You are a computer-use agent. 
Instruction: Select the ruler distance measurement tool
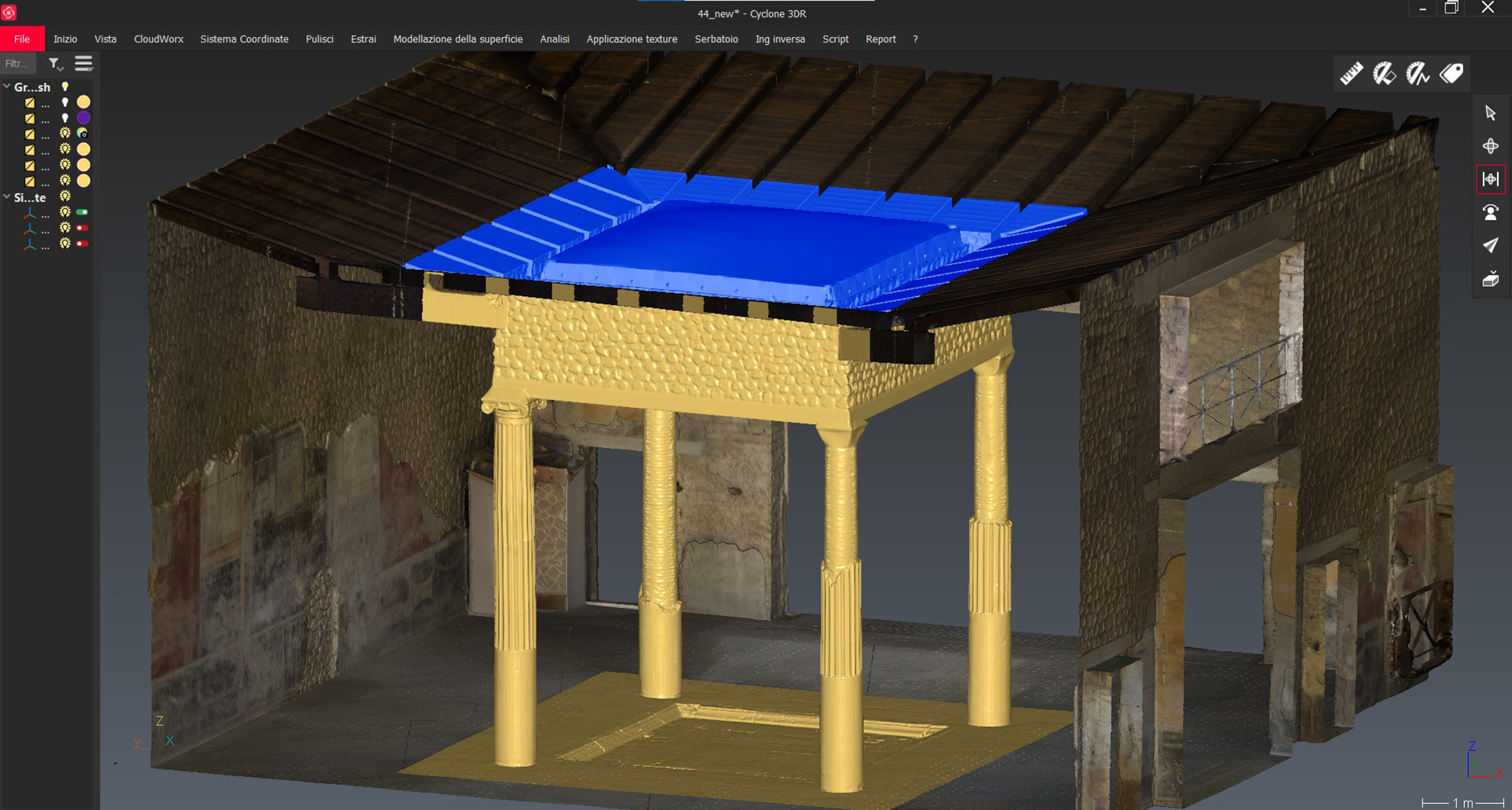pyautogui.click(x=1351, y=74)
